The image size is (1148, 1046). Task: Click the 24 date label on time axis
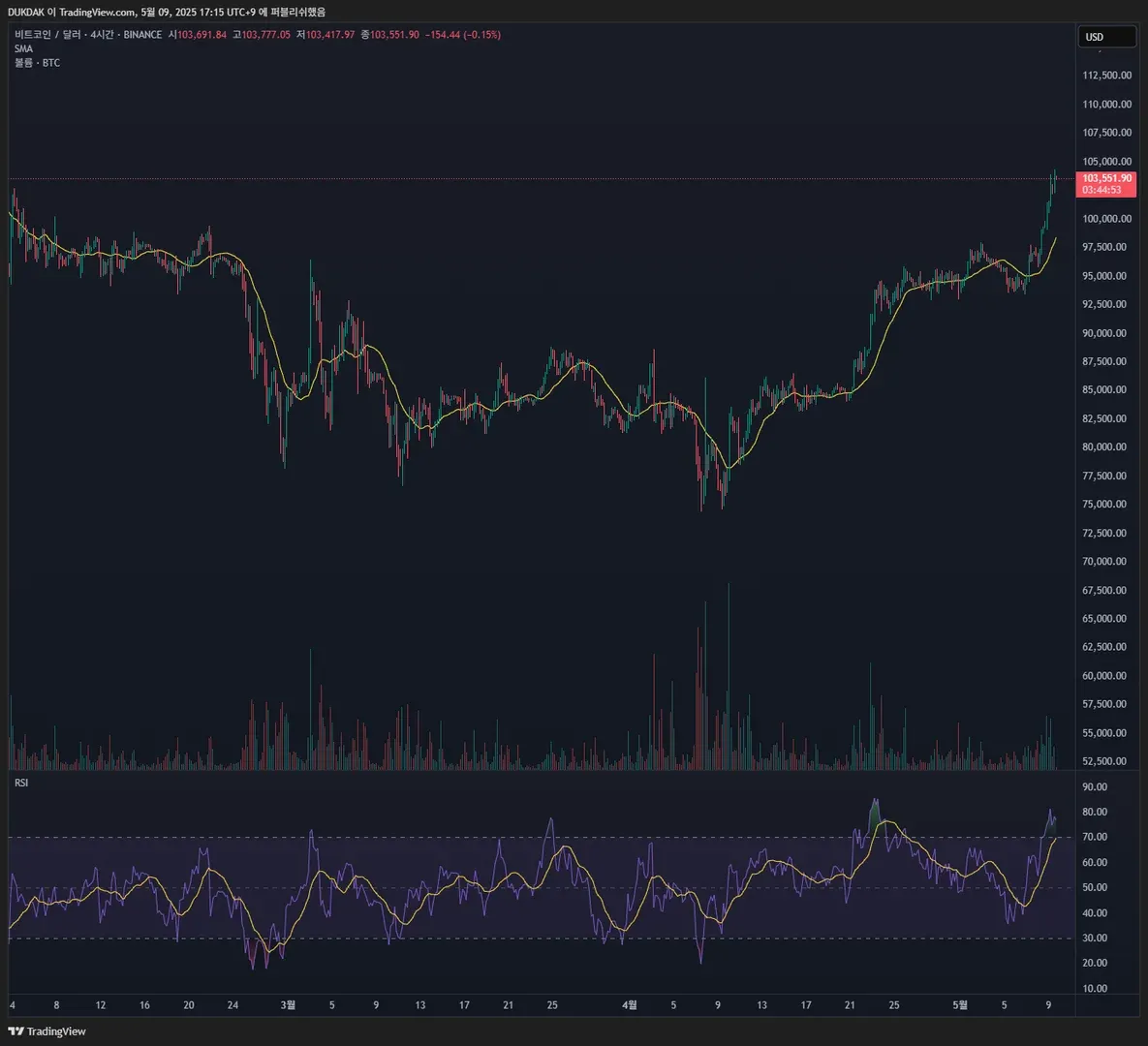pyautogui.click(x=233, y=1005)
